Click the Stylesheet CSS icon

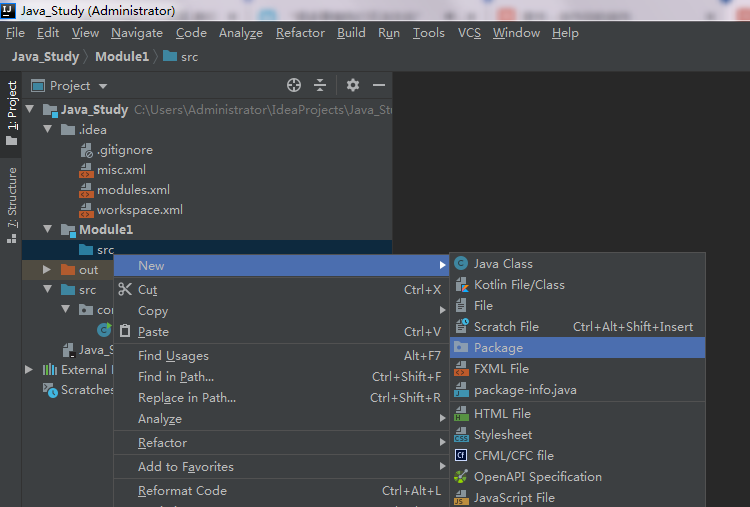coord(461,435)
